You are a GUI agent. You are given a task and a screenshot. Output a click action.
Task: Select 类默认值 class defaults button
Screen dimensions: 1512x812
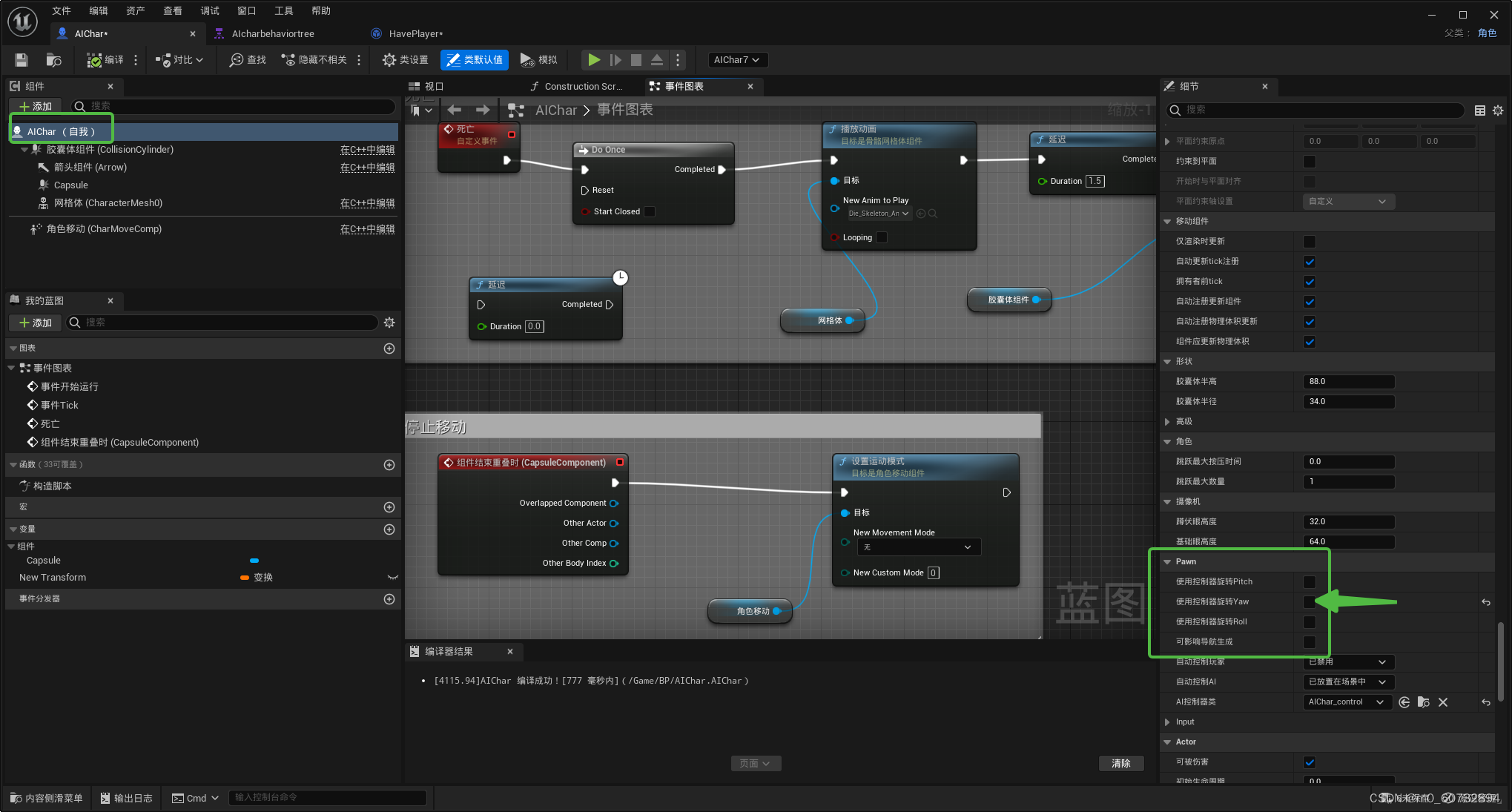(x=475, y=60)
